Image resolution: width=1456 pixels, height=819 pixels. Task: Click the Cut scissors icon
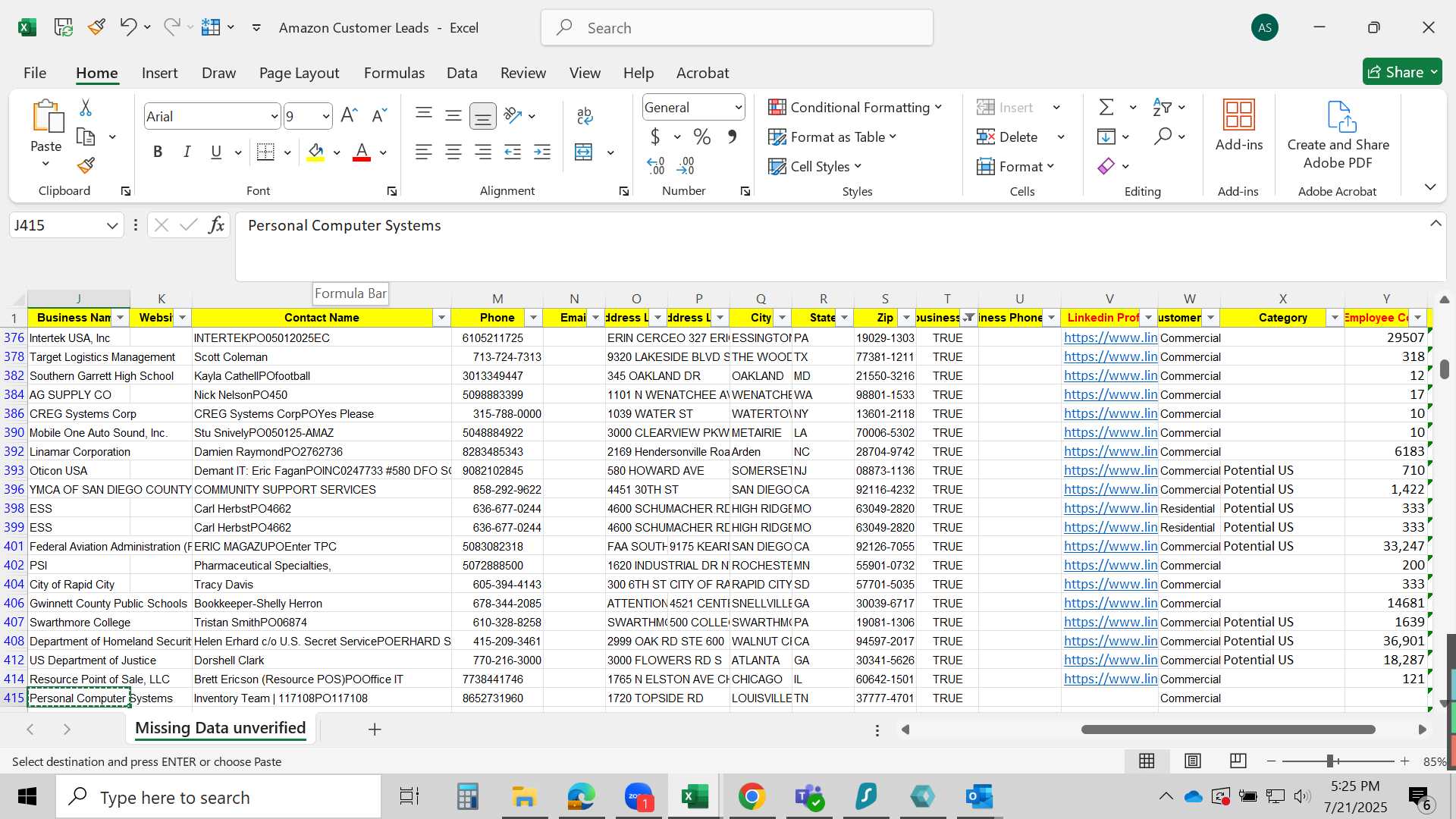click(x=86, y=108)
